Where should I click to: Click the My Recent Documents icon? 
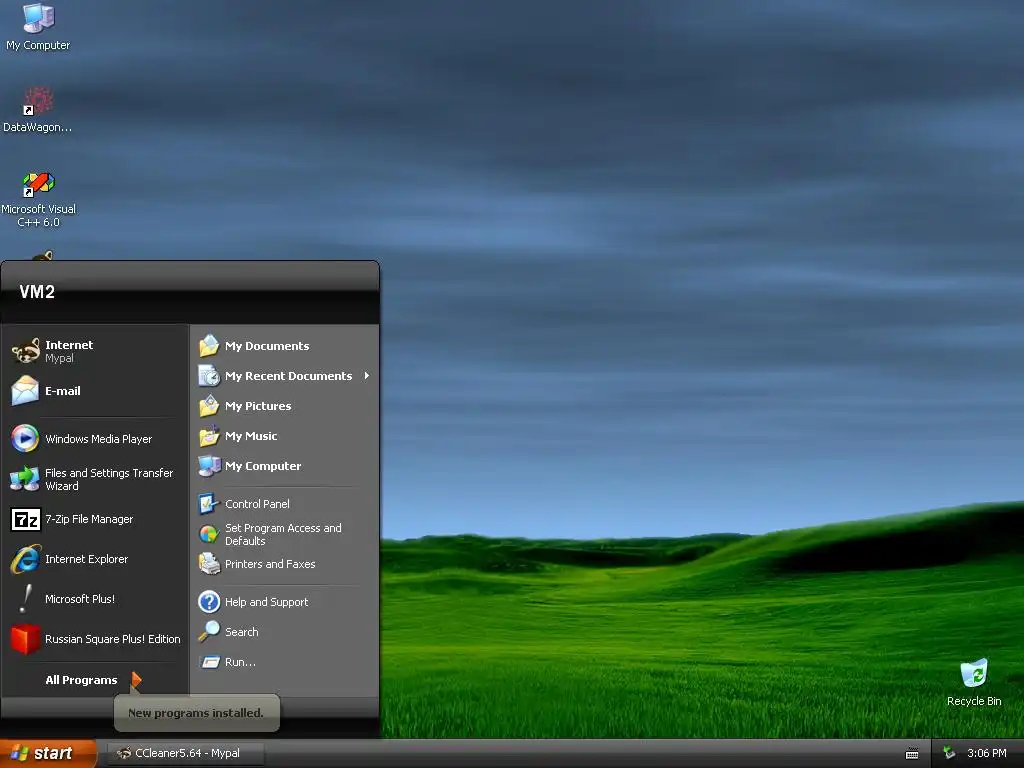[209, 376]
